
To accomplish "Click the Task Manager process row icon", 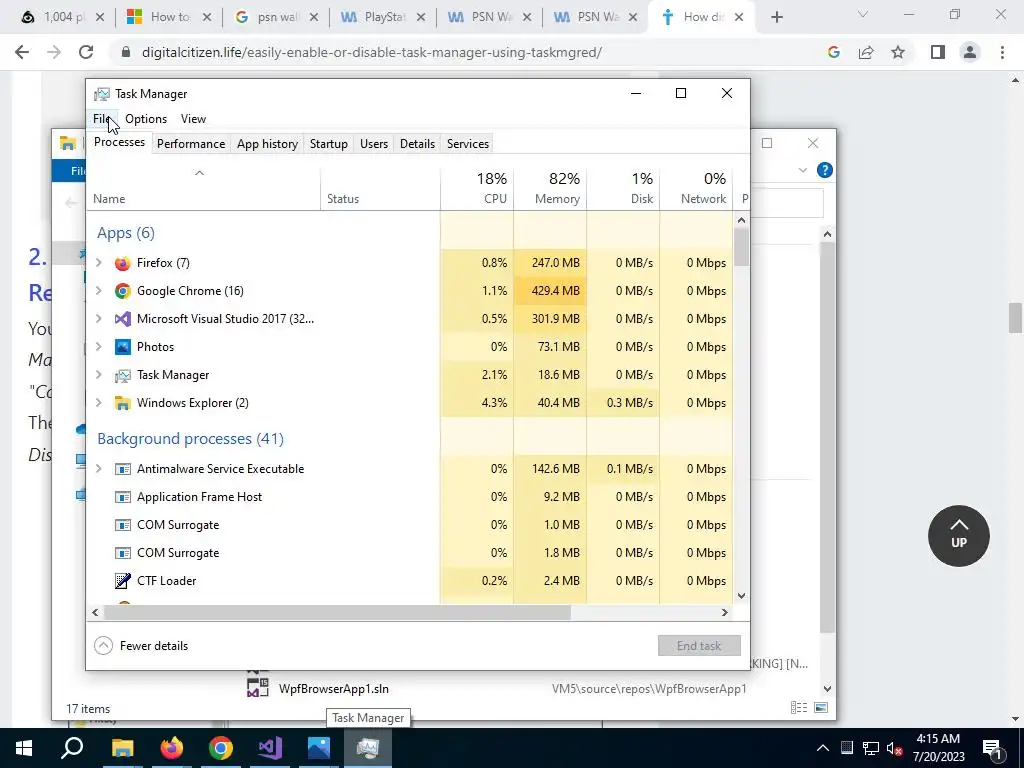I will (122, 376).
